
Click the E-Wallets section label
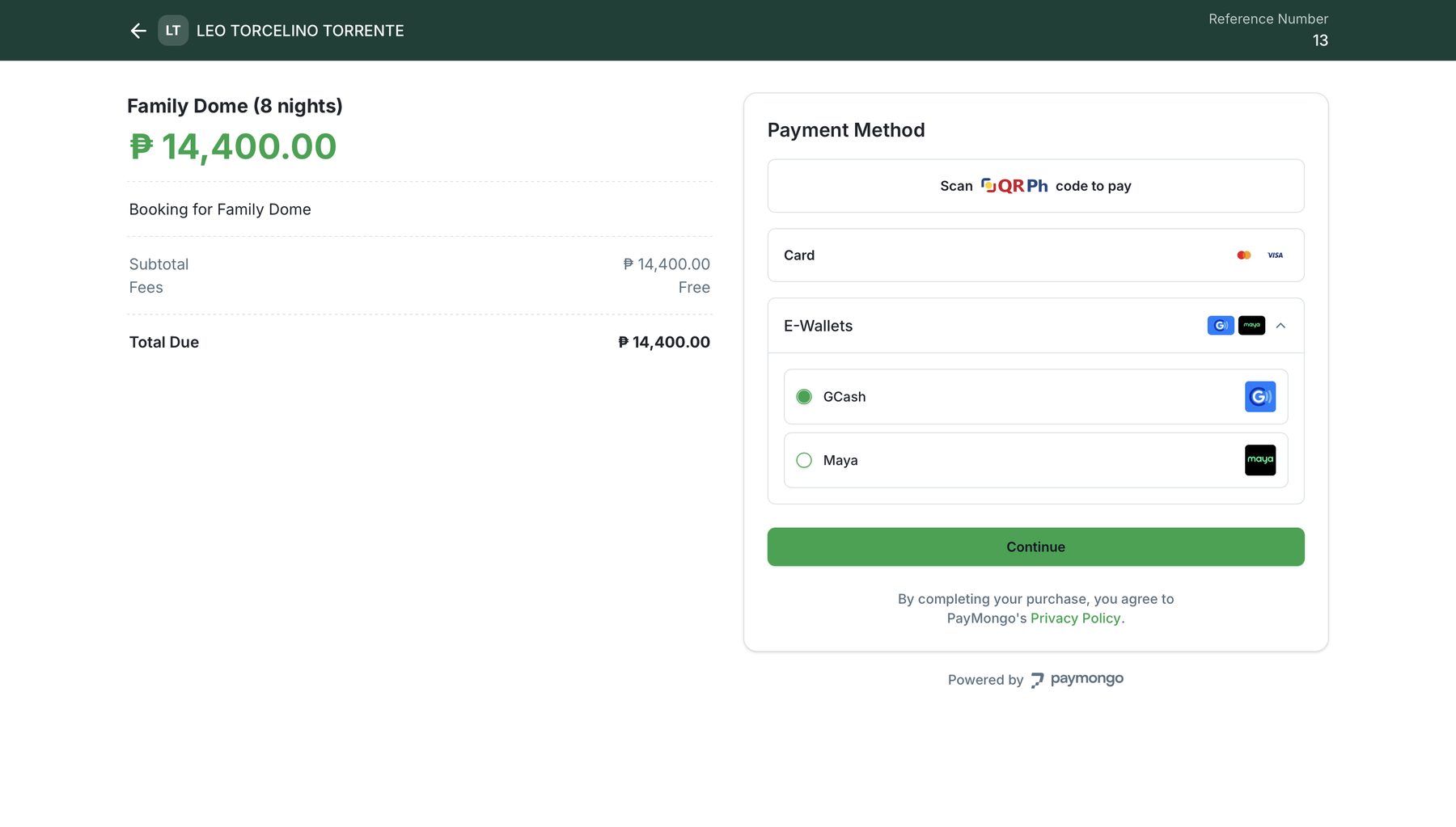pos(818,326)
